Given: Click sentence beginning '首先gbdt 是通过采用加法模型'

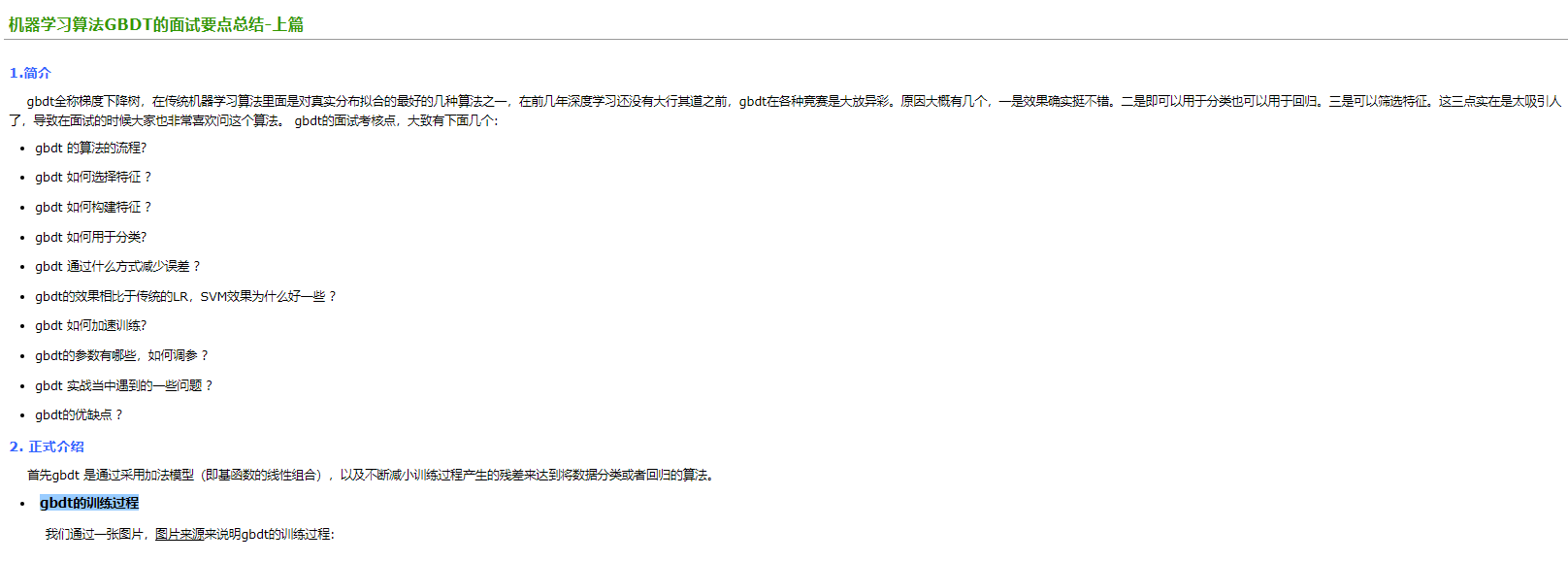Looking at the screenshot, I should (373, 475).
